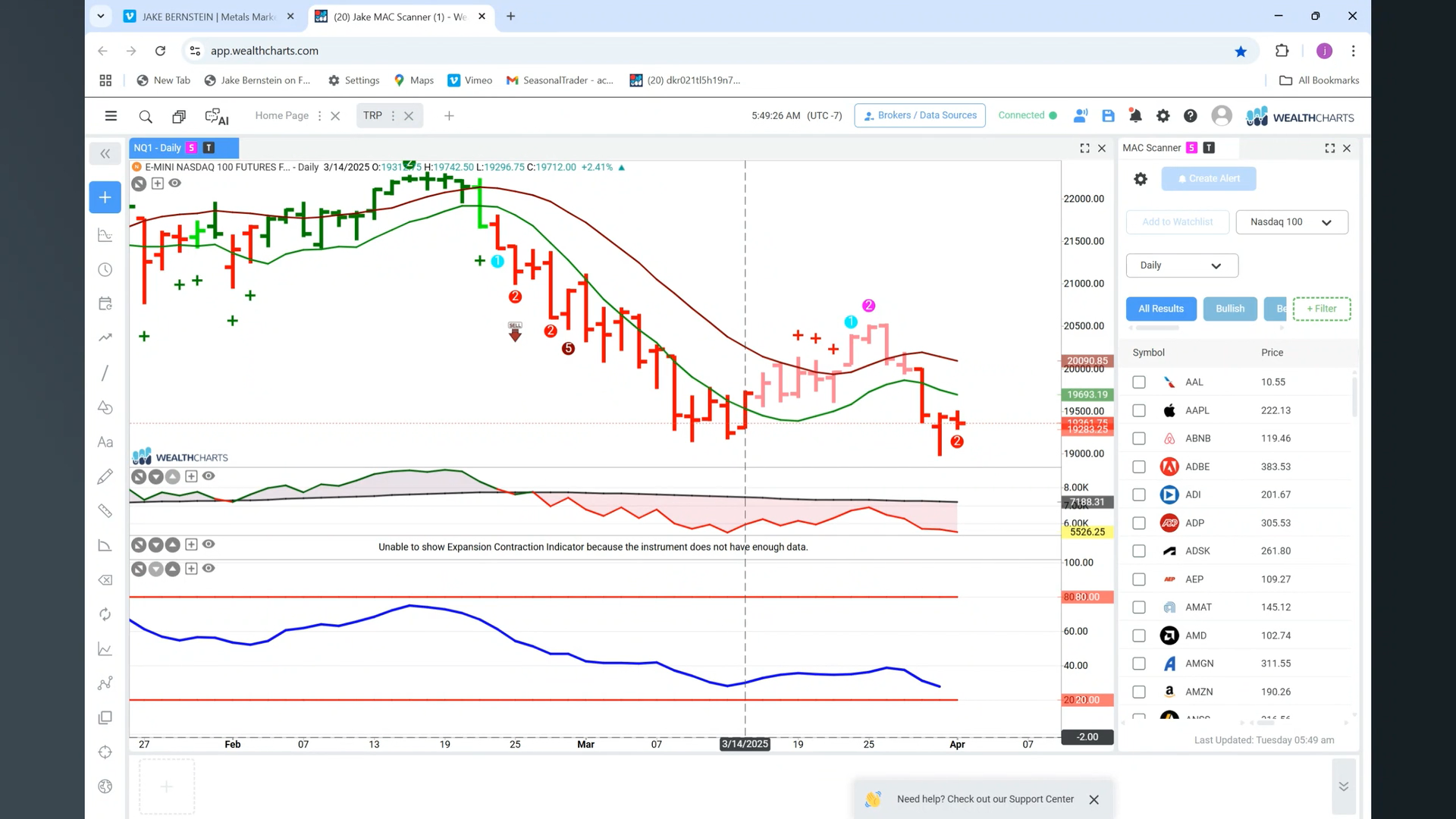Image resolution: width=1456 pixels, height=819 pixels.
Task: Click the Add to Watchlist button
Action: click(1177, 222)
